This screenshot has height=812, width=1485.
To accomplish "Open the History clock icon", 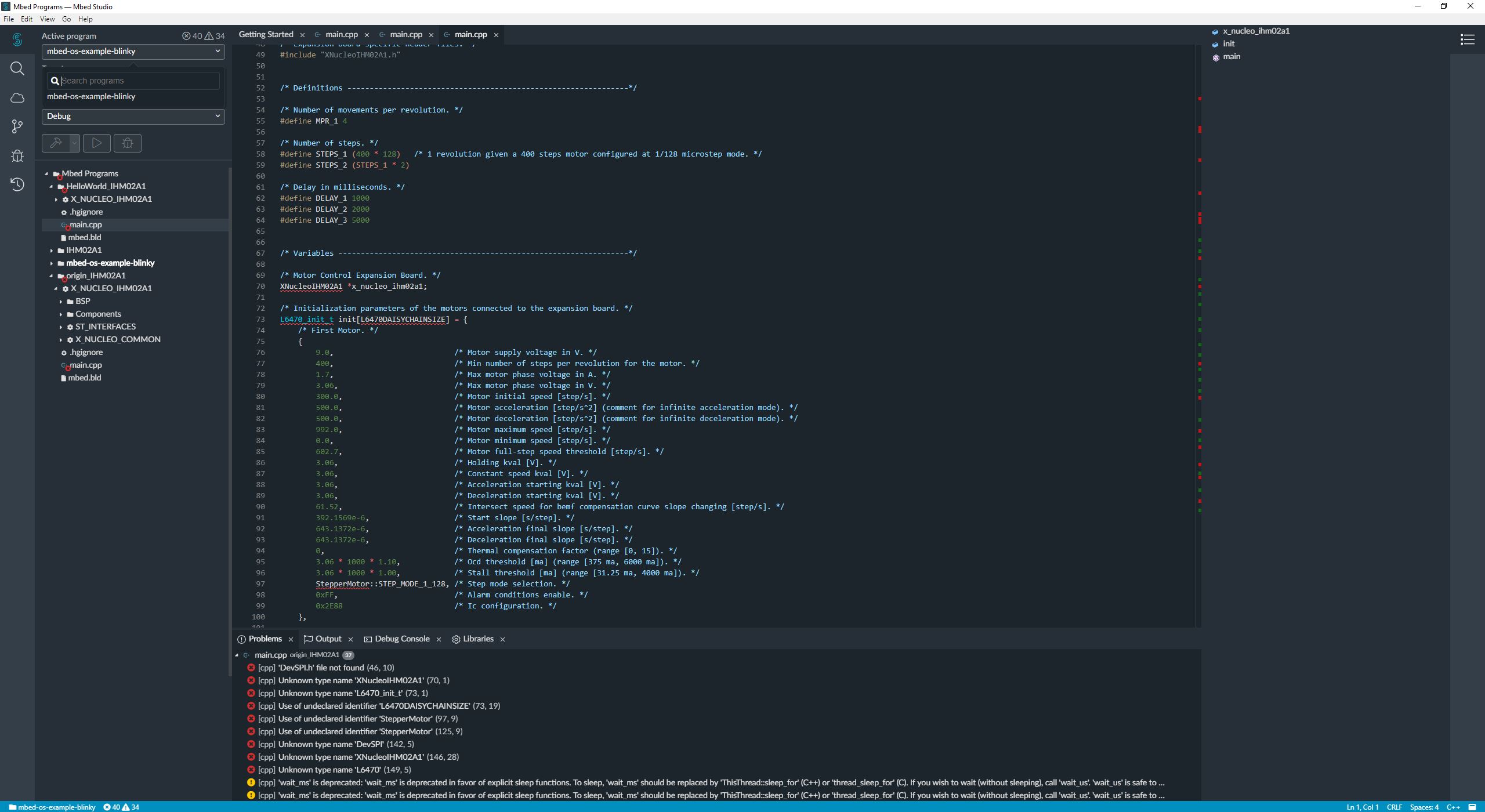I will 17,184.
